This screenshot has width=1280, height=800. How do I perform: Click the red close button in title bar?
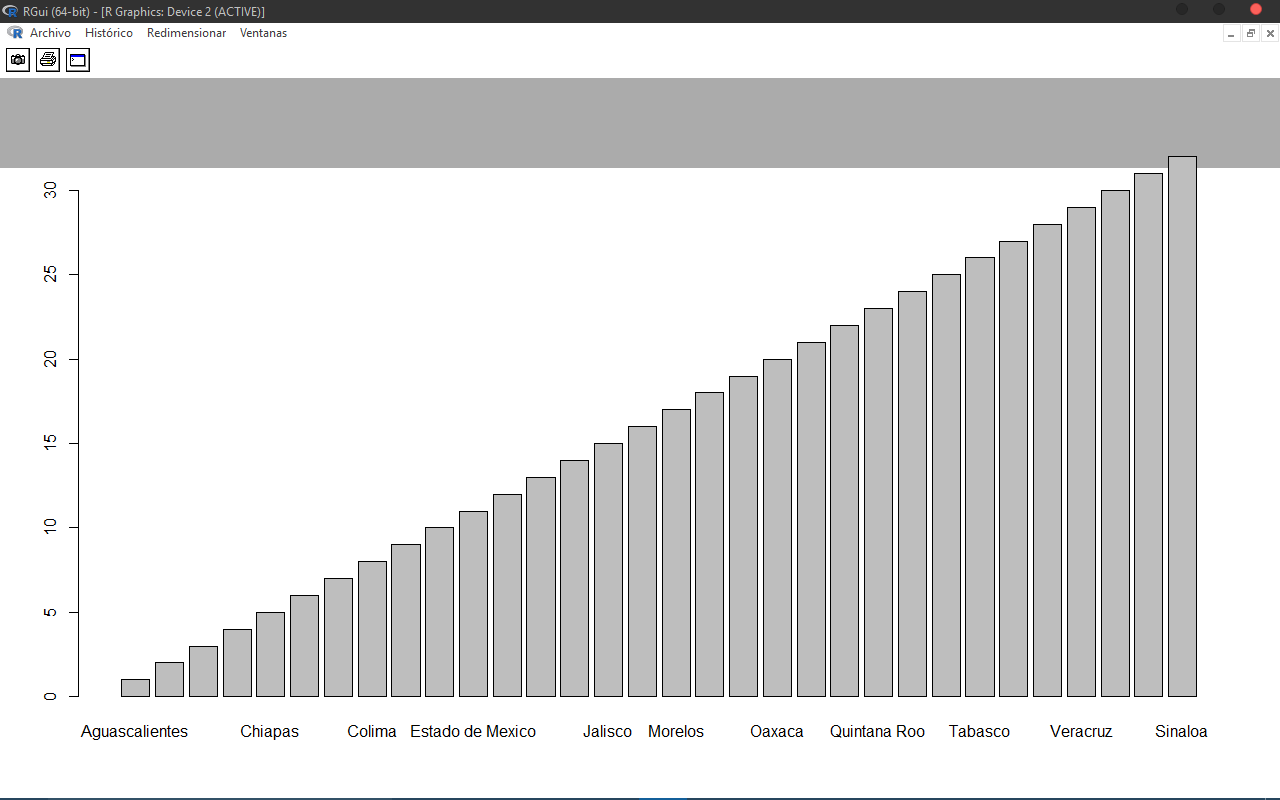(1256, 9)
